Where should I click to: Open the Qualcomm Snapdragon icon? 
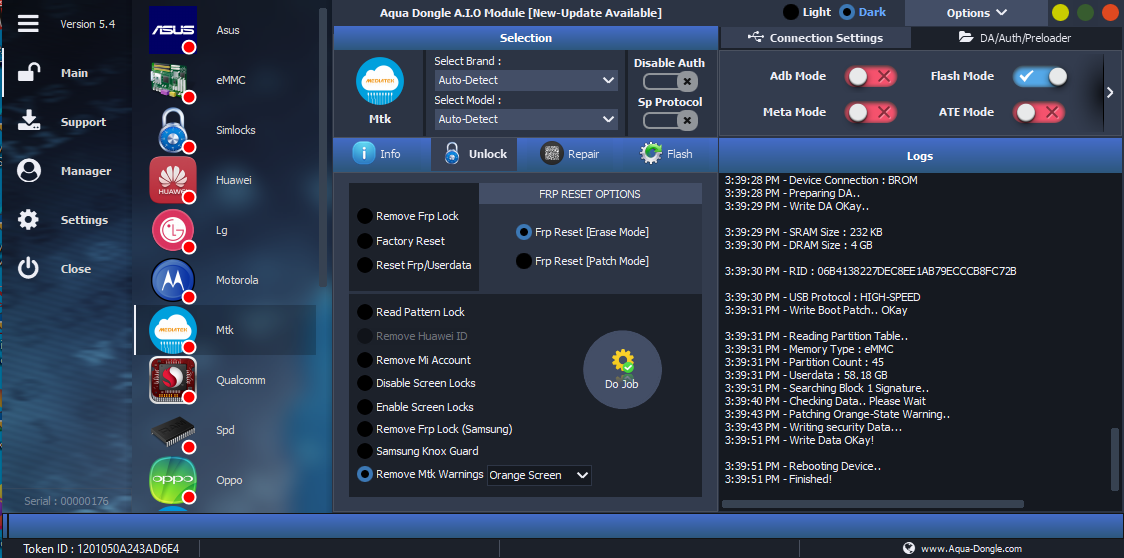173,380
